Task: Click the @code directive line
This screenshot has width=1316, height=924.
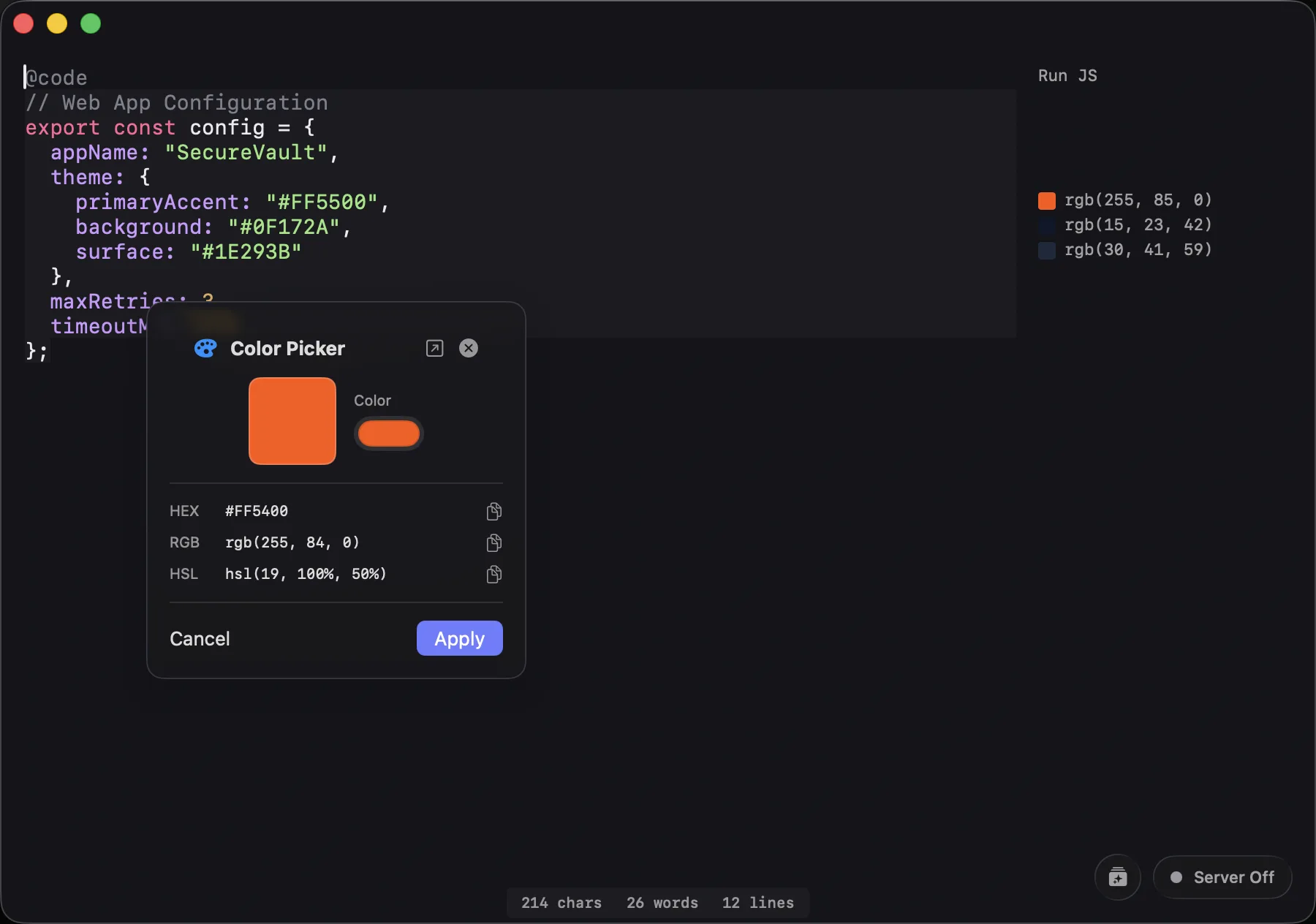Action: [56, 78]
